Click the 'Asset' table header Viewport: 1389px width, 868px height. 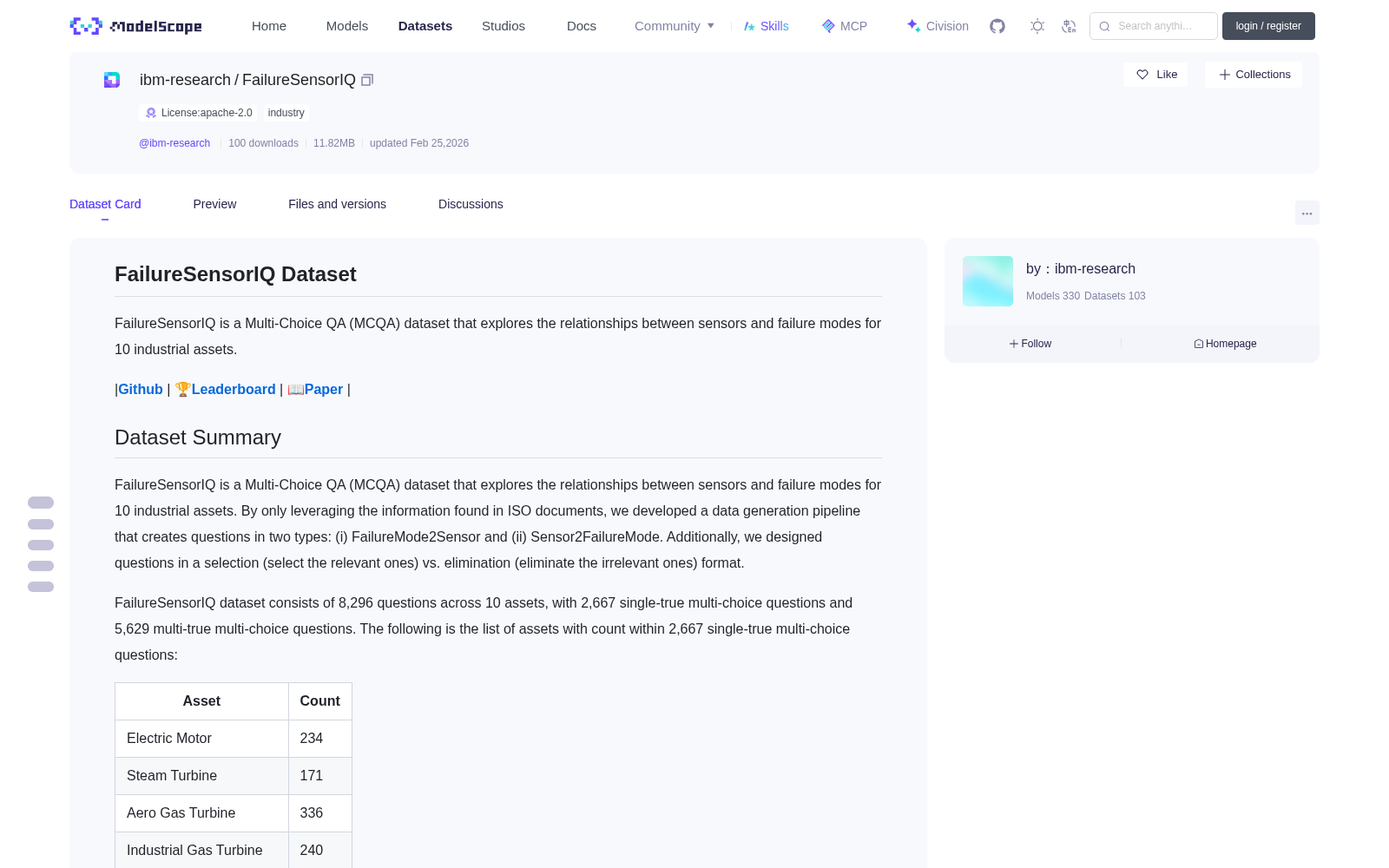(201, 701)
